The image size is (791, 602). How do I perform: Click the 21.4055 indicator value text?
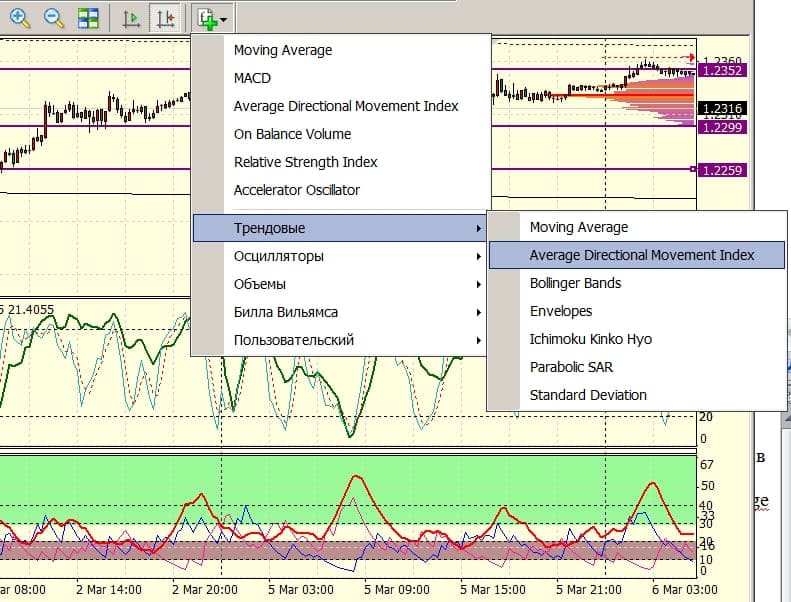[x=31, y=309]
